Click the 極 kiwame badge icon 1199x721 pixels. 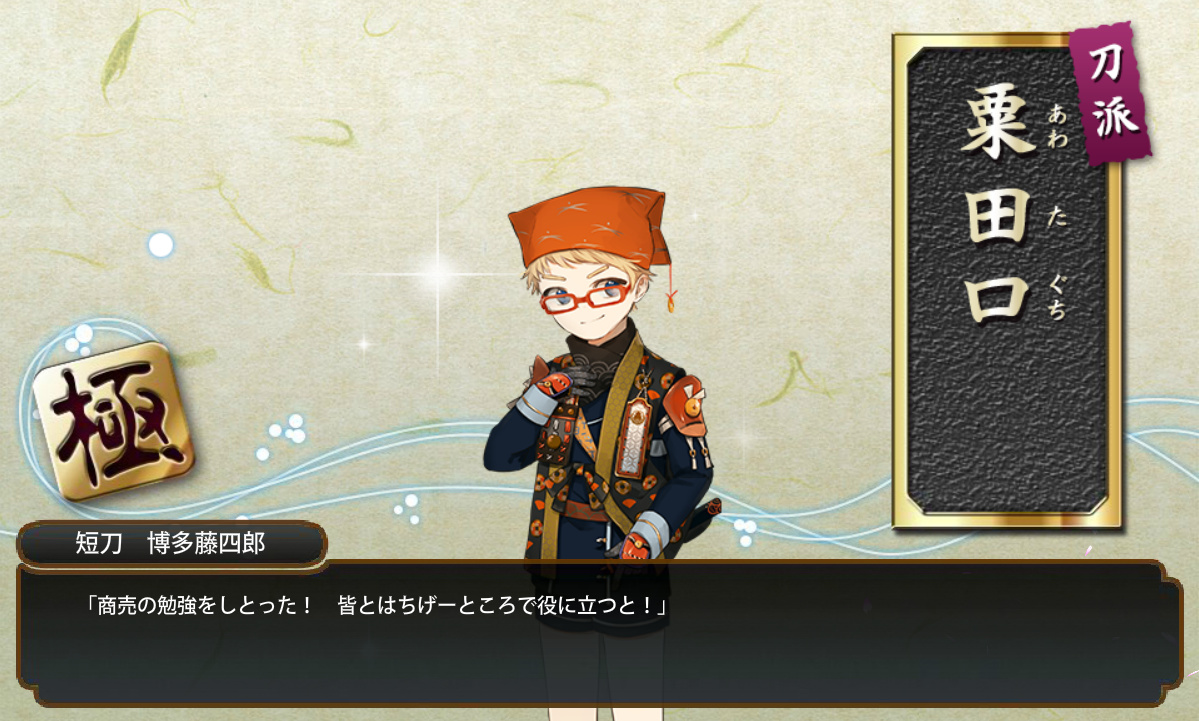click(x=113, y=419)
